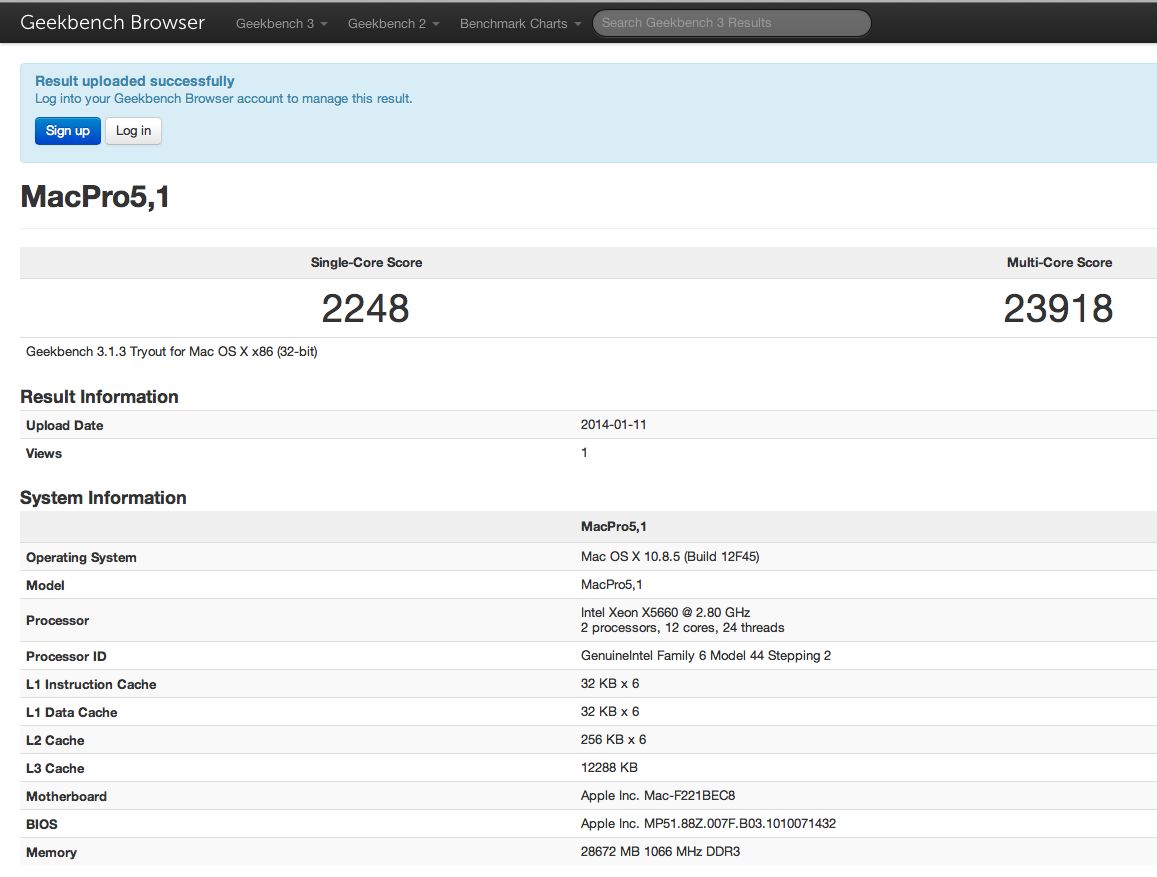
Task: Select the Multi-Core Score label
Action: 1059,263
